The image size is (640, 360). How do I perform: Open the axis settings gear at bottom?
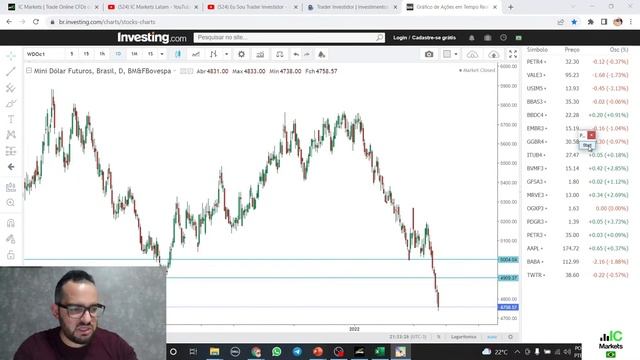(510, 337)
